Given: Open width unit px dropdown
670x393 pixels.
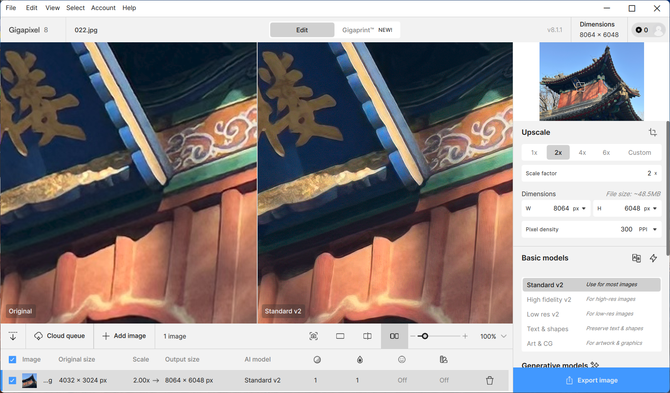Looking at the screenshot, I should 580,208.
